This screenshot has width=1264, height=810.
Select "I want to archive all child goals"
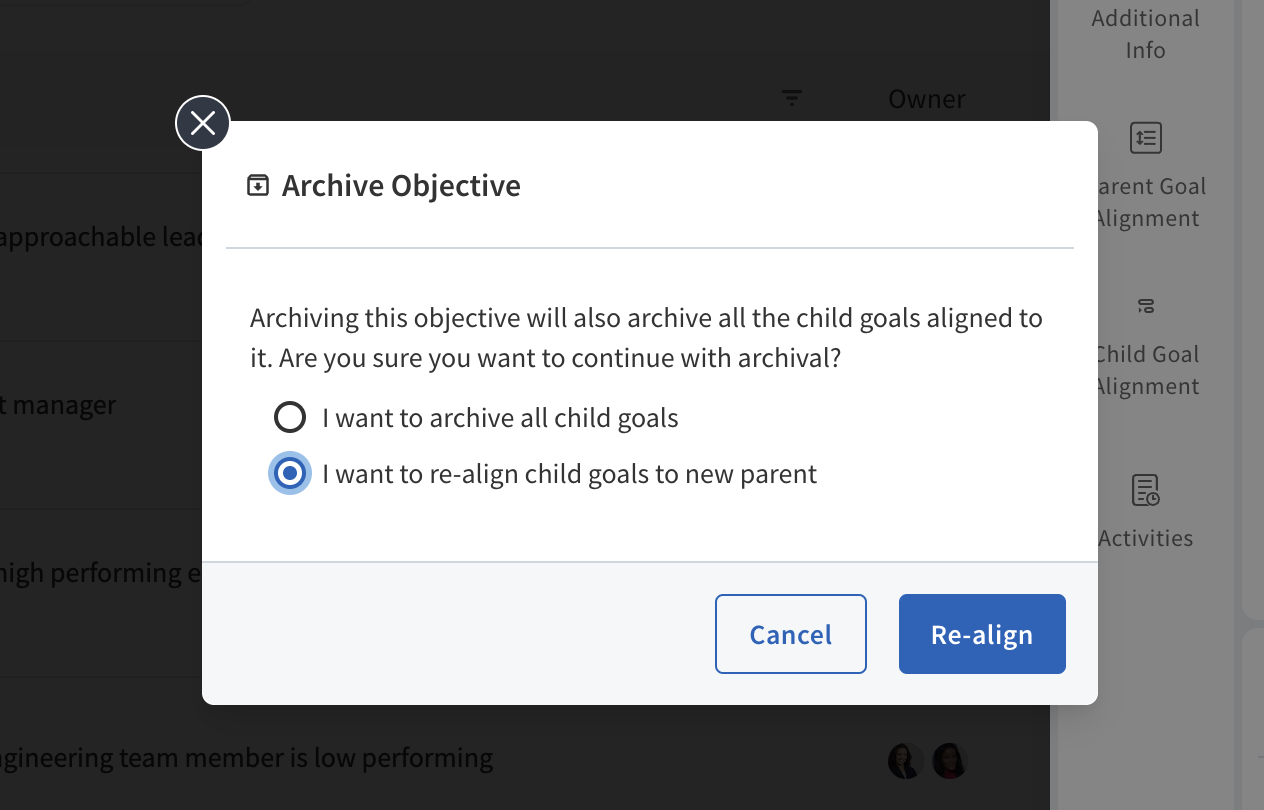(290, 417)
